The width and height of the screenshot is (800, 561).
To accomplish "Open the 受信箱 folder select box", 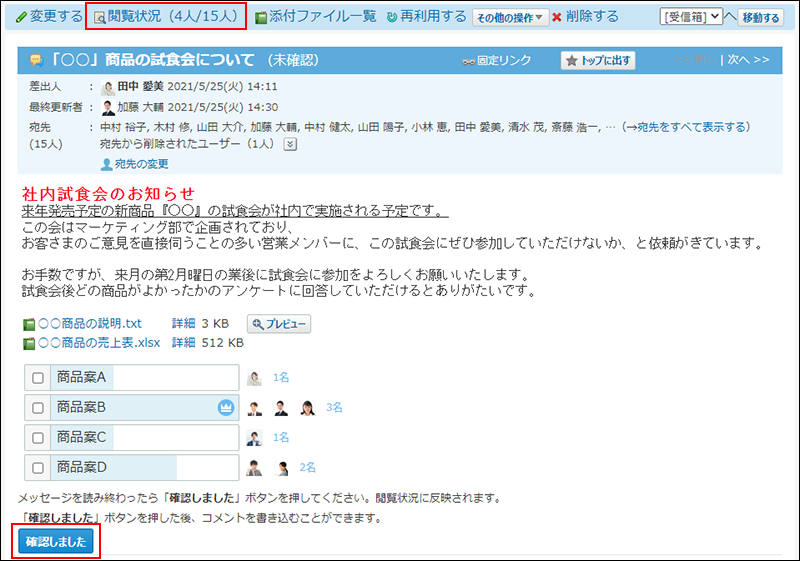I will pyautogui.click(x=691, y=17).
